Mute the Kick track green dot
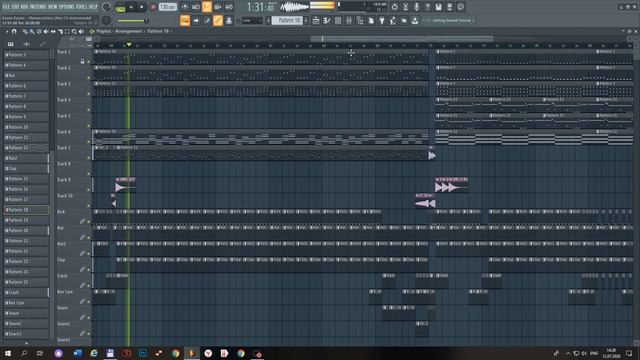This screenshot has width=640, height=360. [89, 222]
